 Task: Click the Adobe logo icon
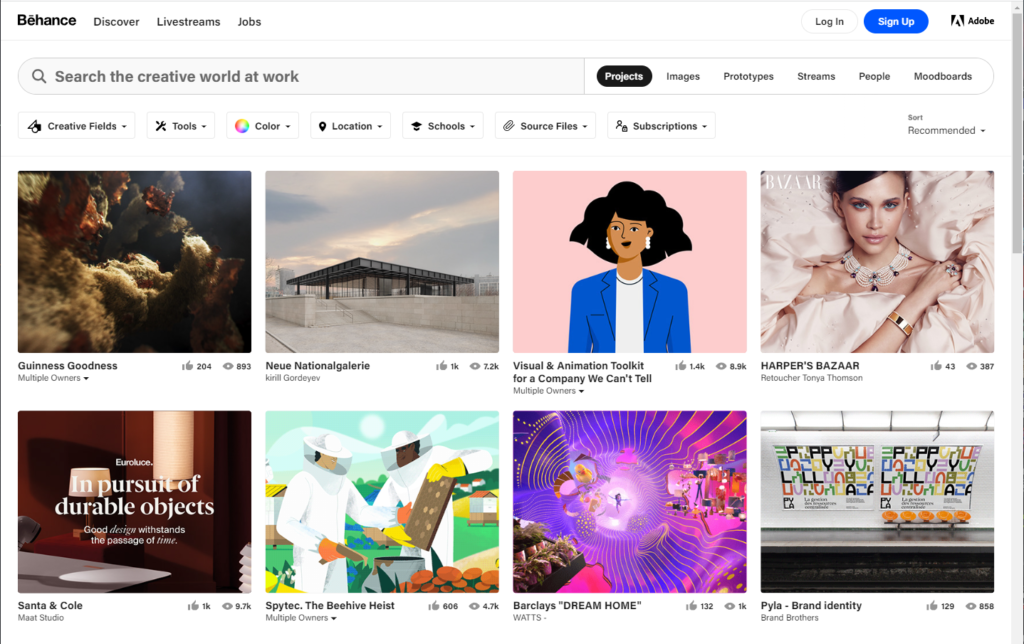[957, 21]
